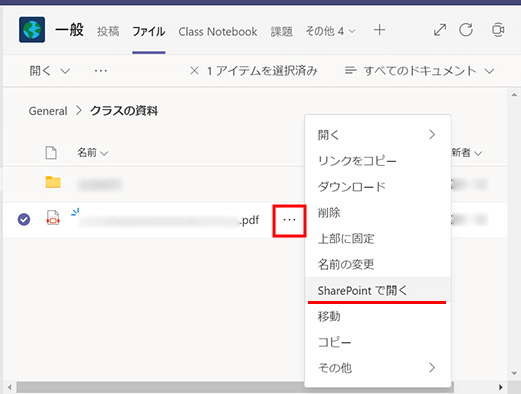Click the horizontal scrollbar left arrow
The image size is (521, 394).
(10, 387)
